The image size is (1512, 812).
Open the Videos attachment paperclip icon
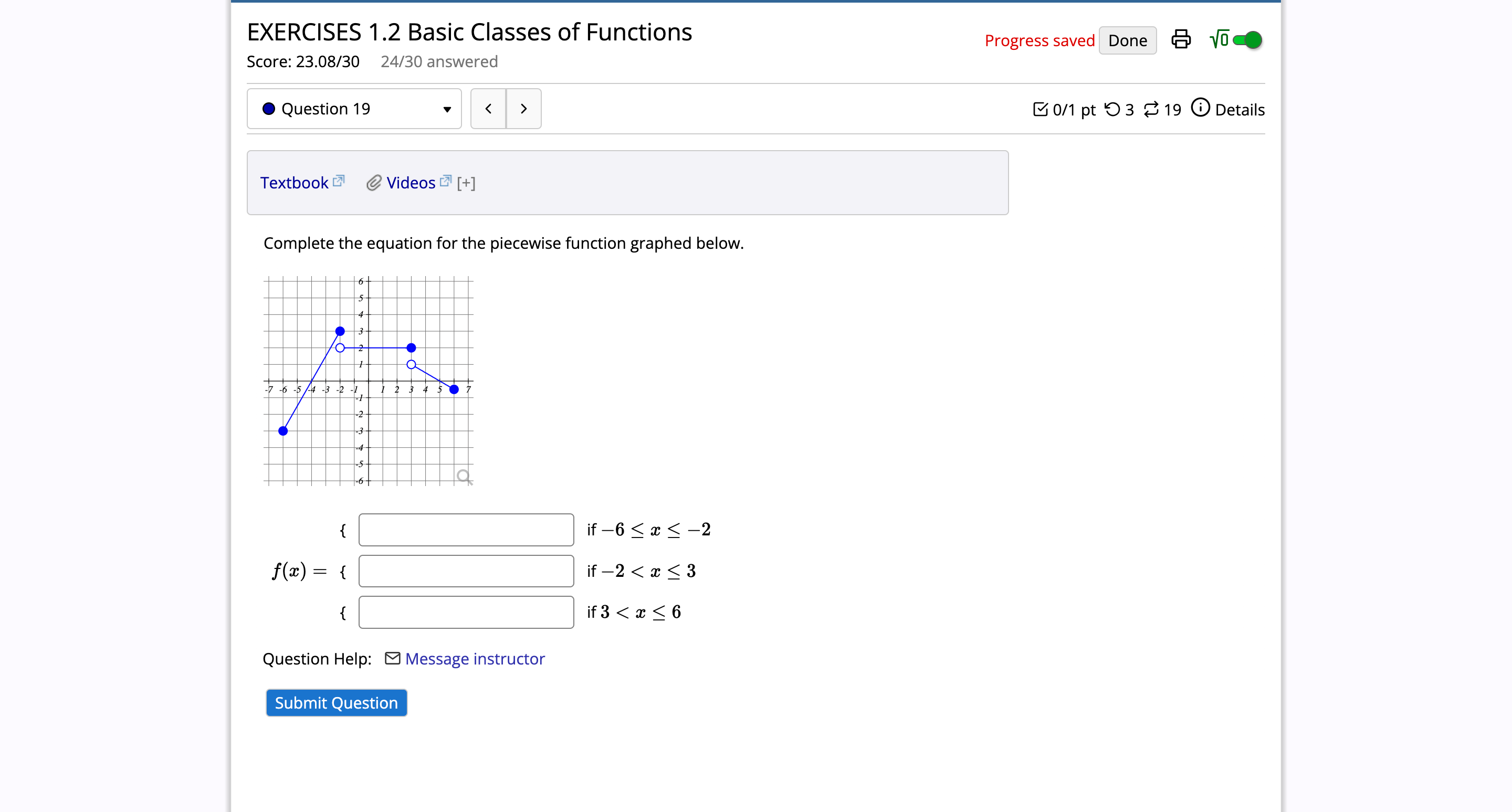[x=374, y=183]
